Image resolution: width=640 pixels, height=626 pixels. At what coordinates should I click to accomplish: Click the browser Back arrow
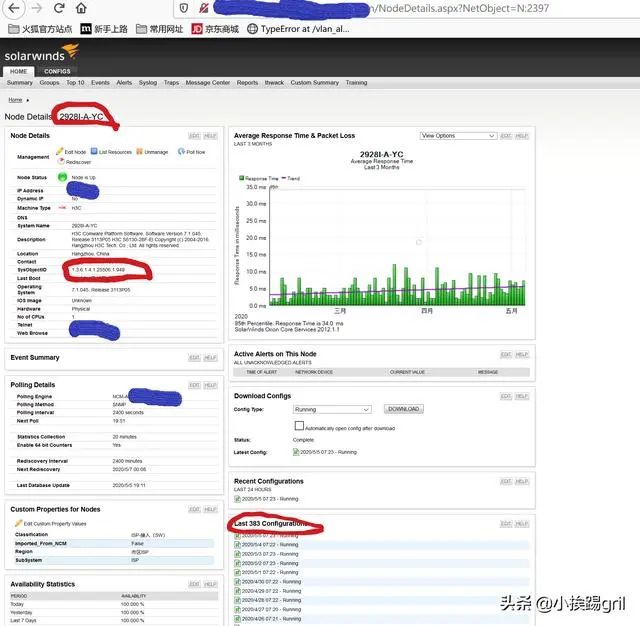tap(14, 8)
